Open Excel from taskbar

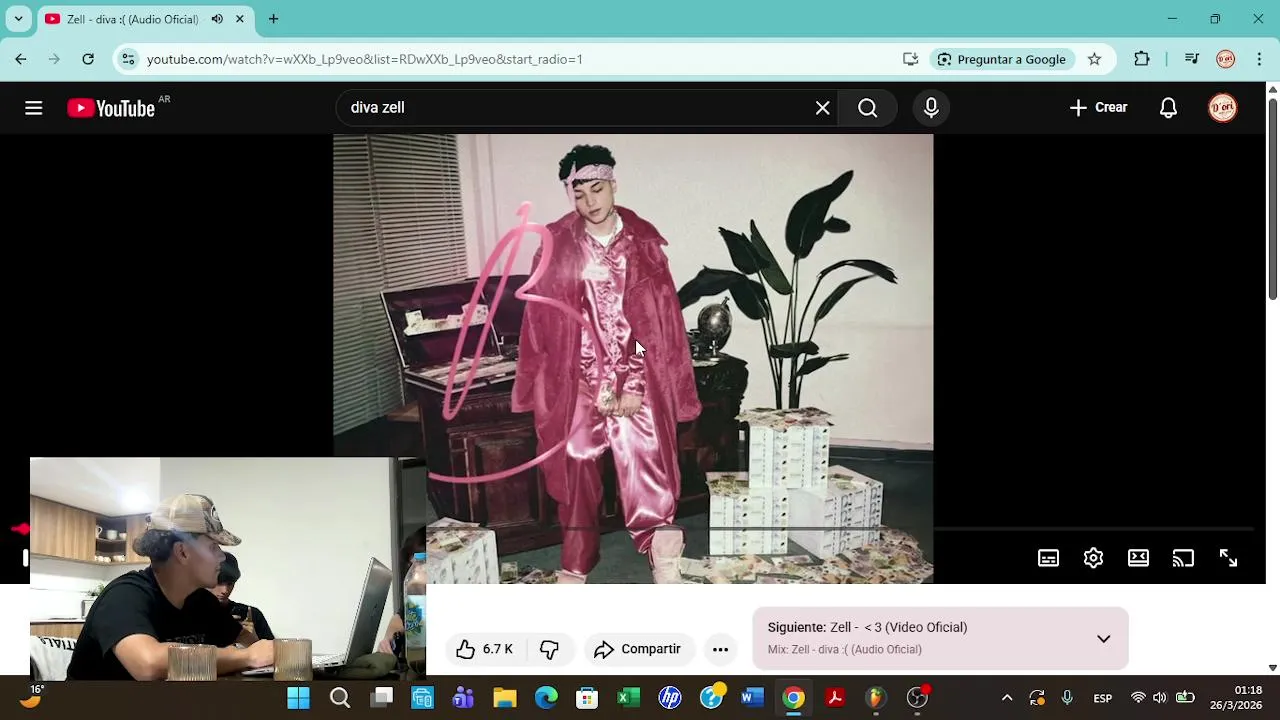click(628, 698)
